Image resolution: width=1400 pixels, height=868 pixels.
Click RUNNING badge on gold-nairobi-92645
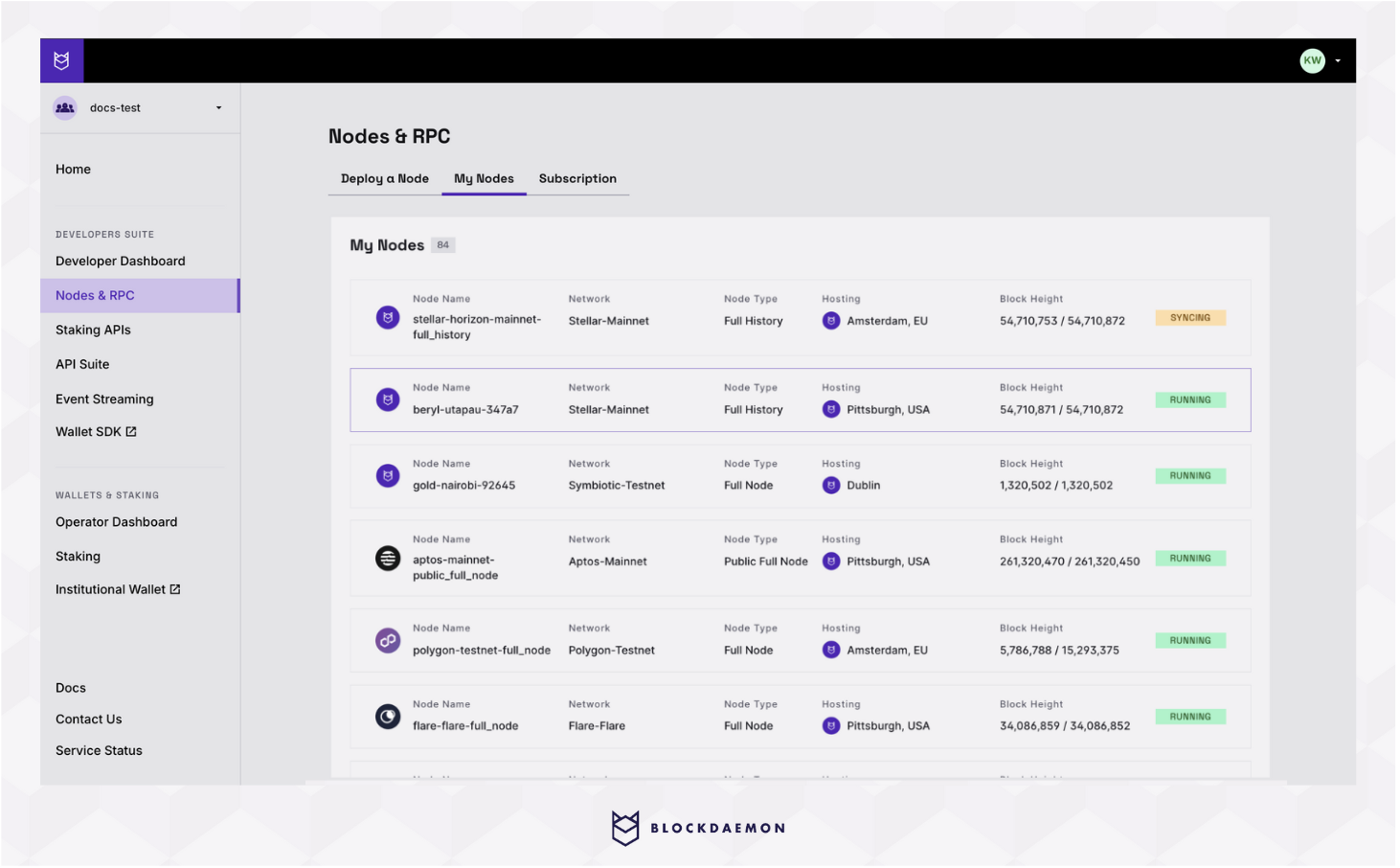[1190, 476]
